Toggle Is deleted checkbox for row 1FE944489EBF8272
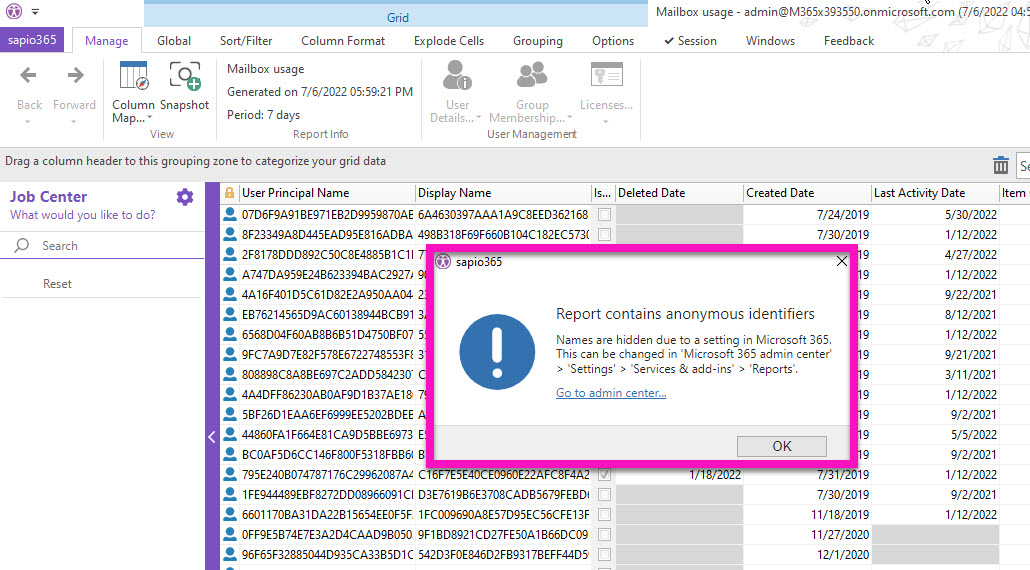Viewport: 1030px width, 570px height. tap(604, 494)
